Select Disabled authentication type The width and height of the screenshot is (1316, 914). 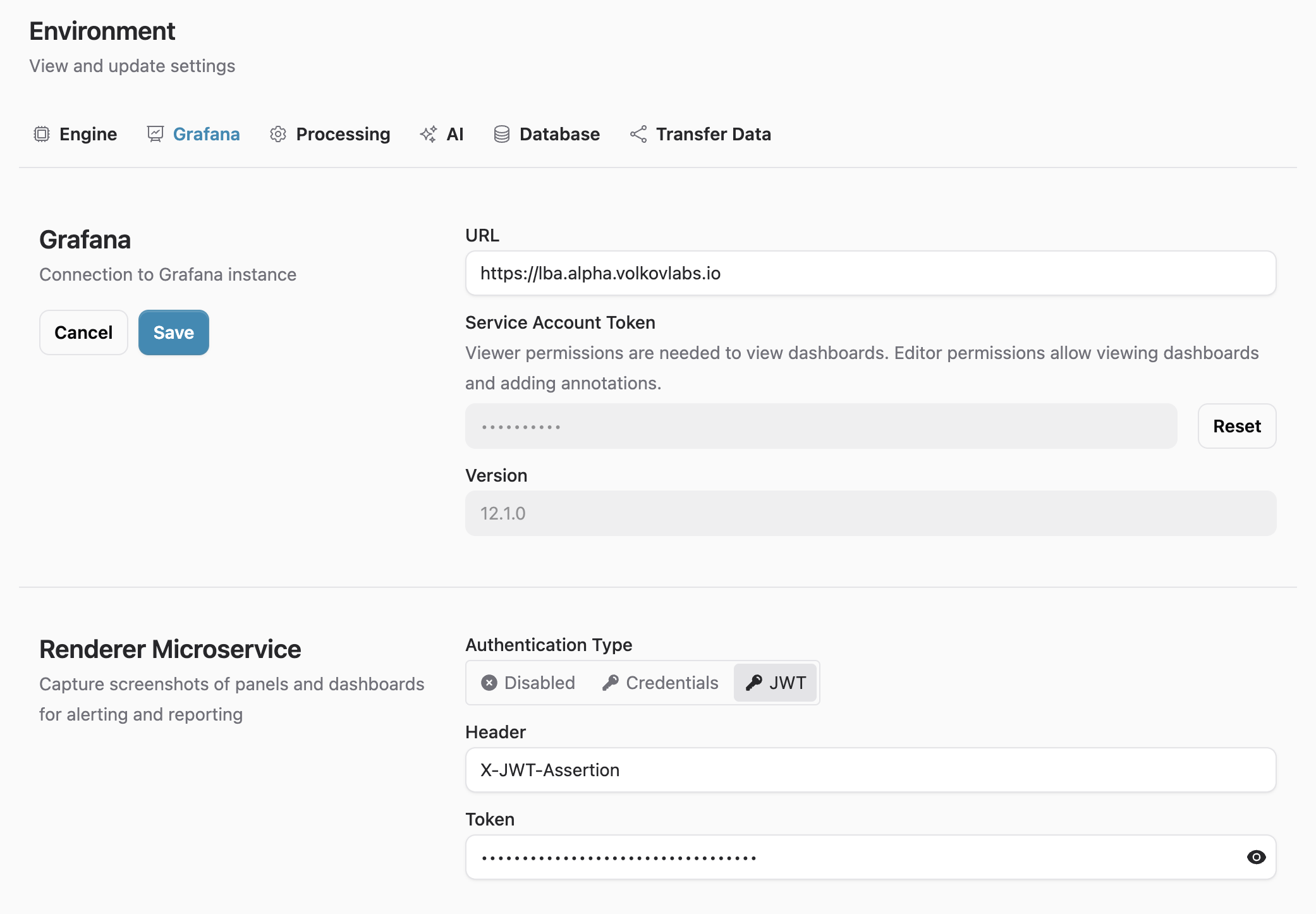pos(529,683)
